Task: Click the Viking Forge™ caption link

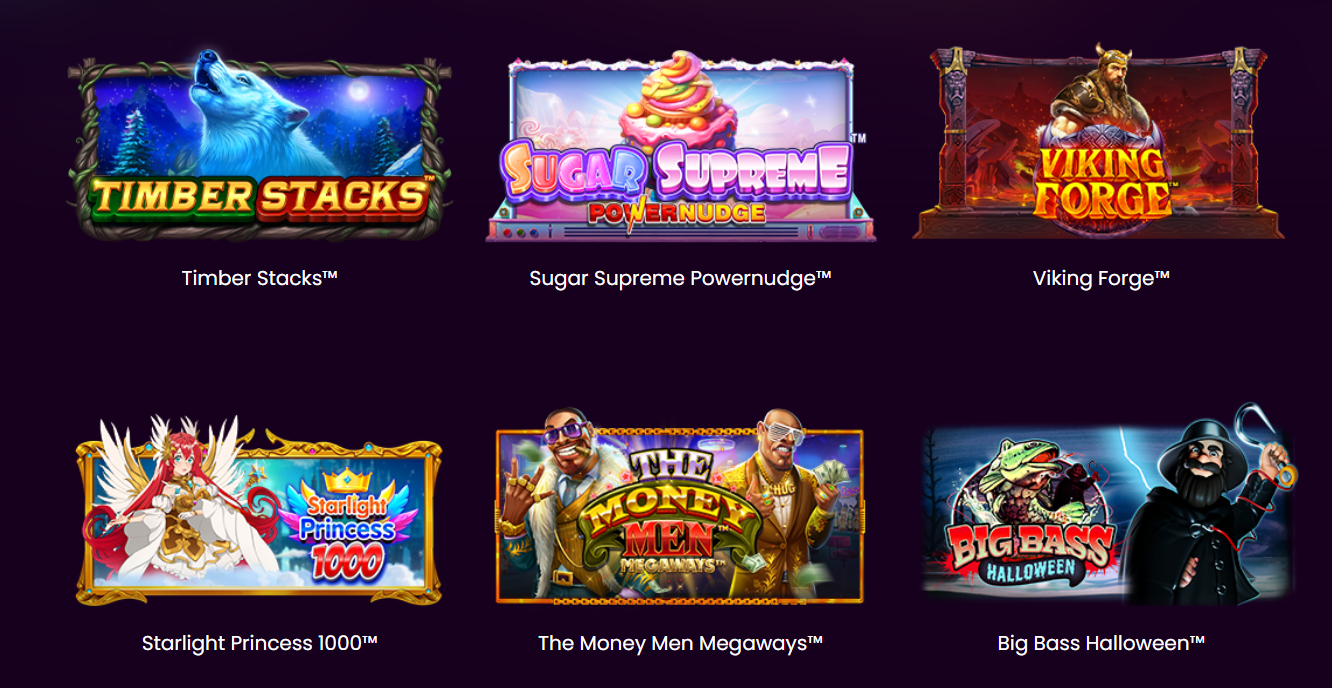Action: point(1101,278)
